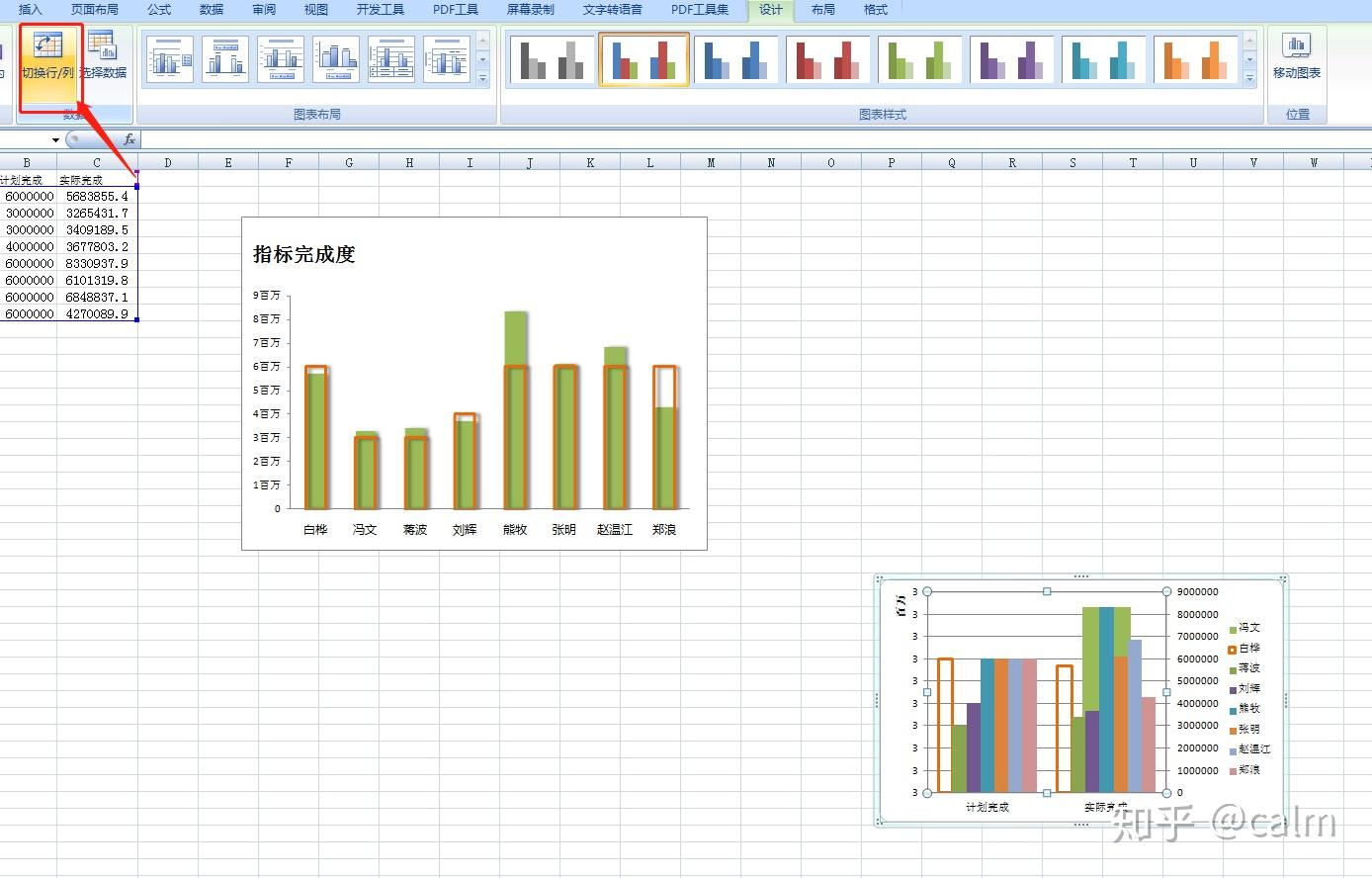Select cell with value 5683855.4

tap(97, 197)
